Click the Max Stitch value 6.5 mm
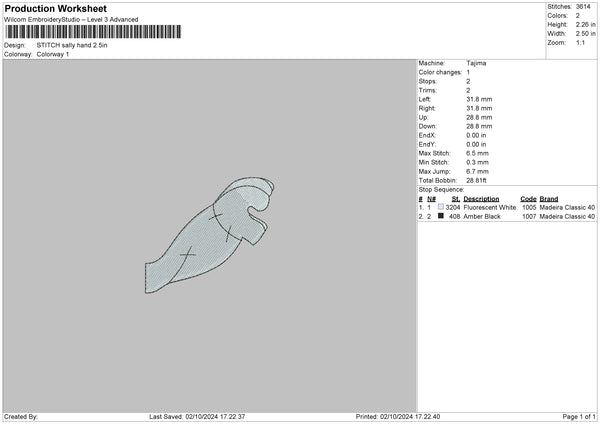Screen dimensions: 600x424 (477, 153)
